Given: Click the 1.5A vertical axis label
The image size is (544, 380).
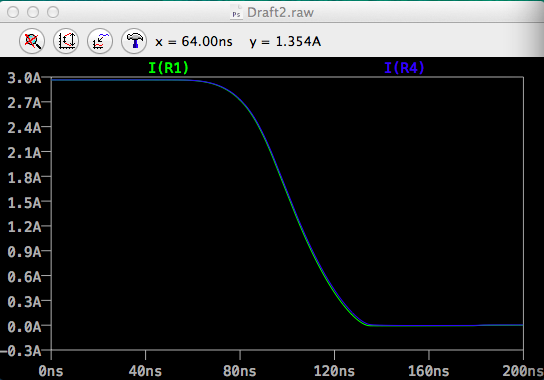Looking at the screenshot, I should coord(24,202).
